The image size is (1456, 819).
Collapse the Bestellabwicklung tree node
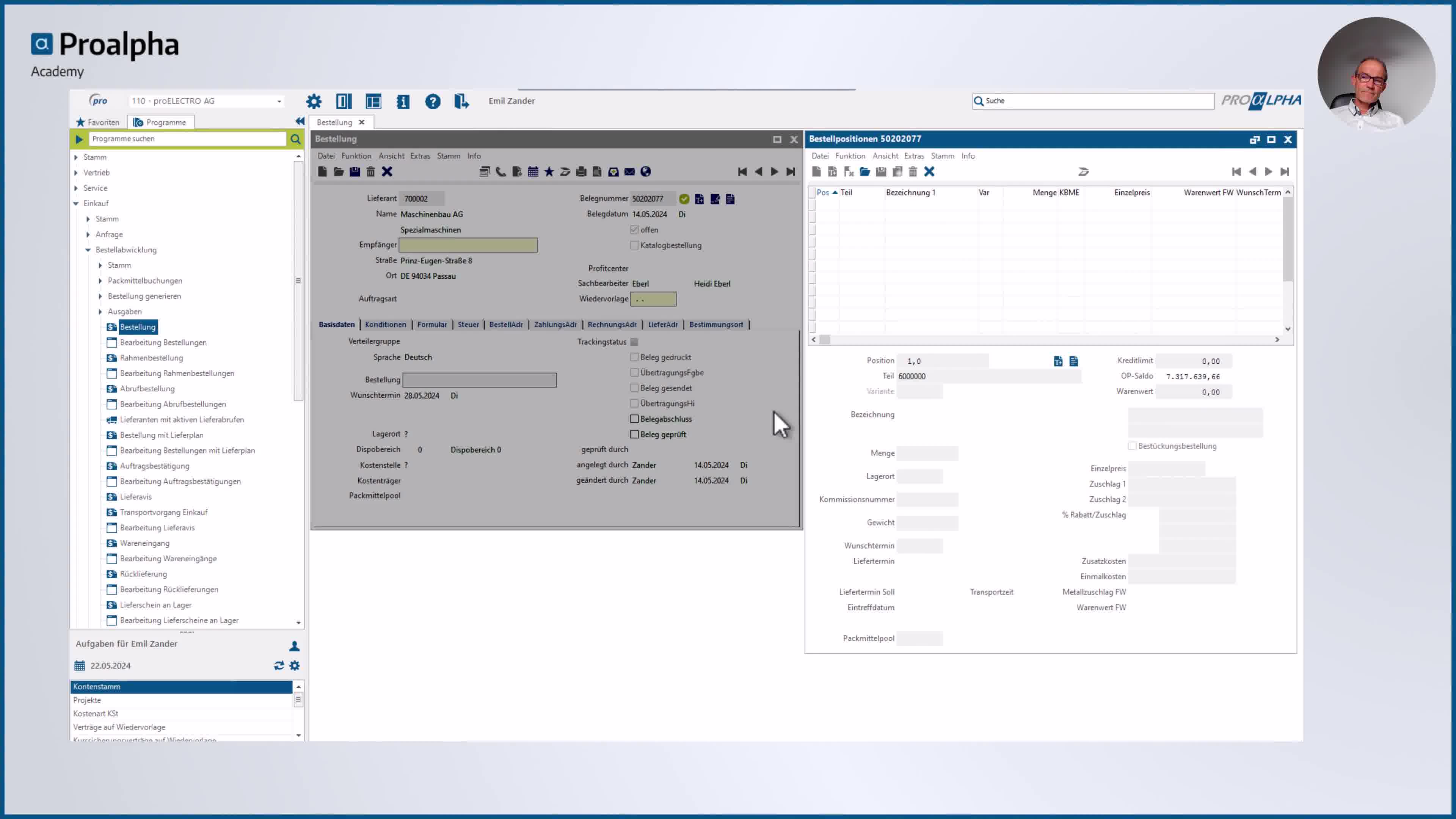click(88, 250)
